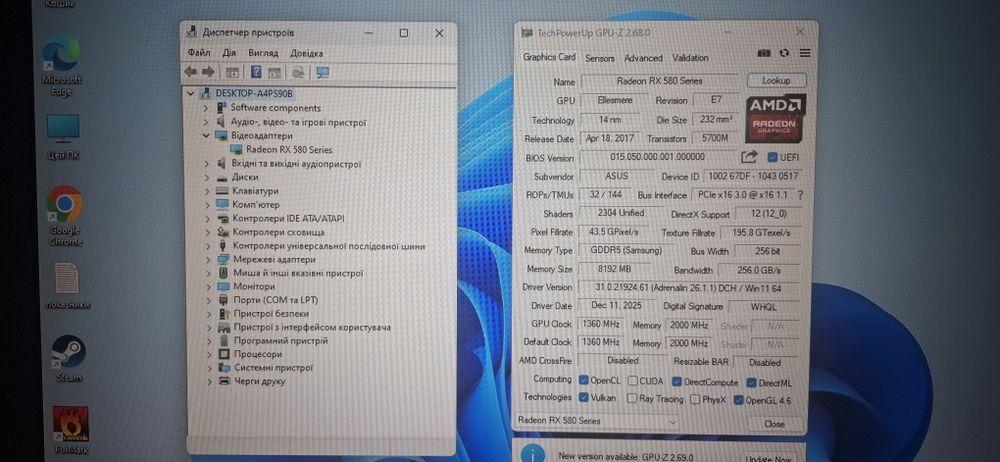This screenshot has height=462, width=1000.
Task: Click the Lookup button
Action: tap(776, 80)
